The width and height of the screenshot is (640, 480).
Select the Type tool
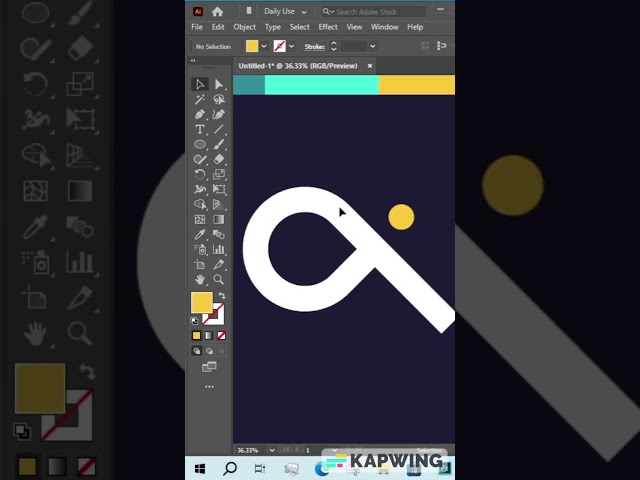pyautogui.click(x=200, y=130)
